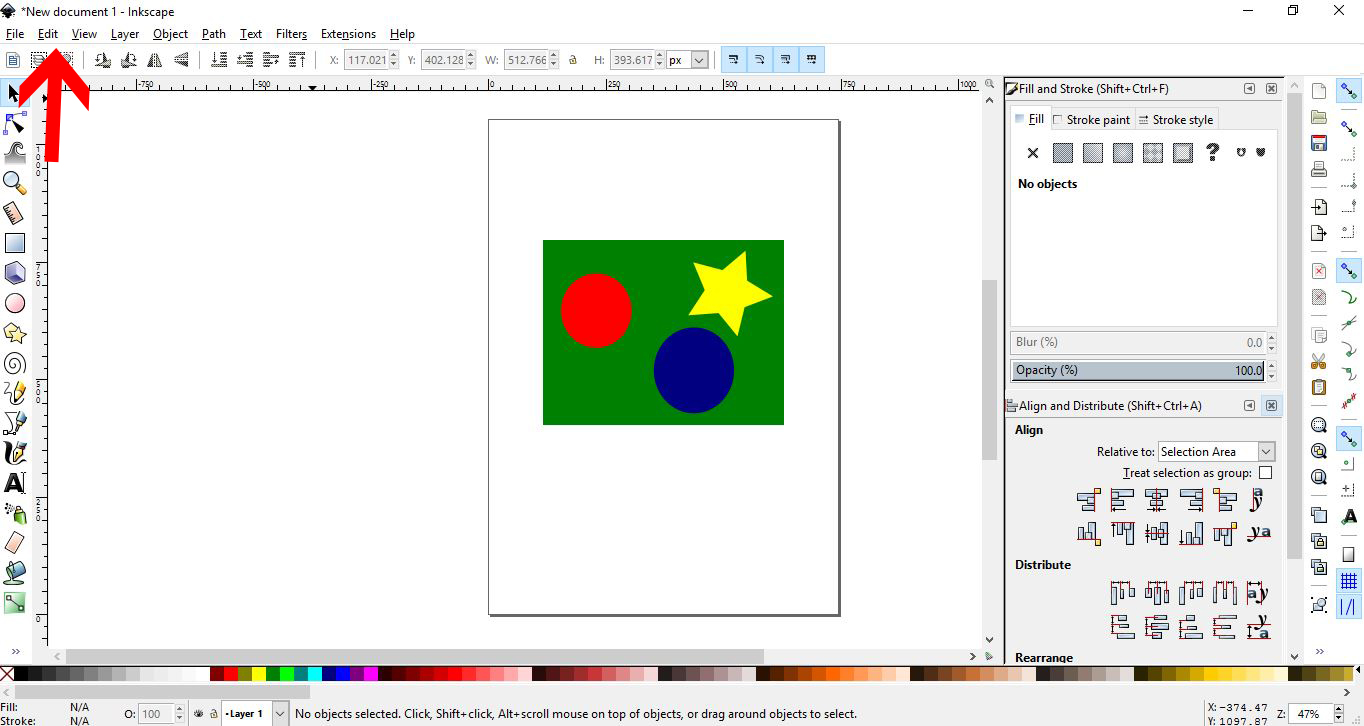Viewport: 1364px width, 726px height.
Task: Select the Tweak objects tool
Action: (x=15, y=153)
